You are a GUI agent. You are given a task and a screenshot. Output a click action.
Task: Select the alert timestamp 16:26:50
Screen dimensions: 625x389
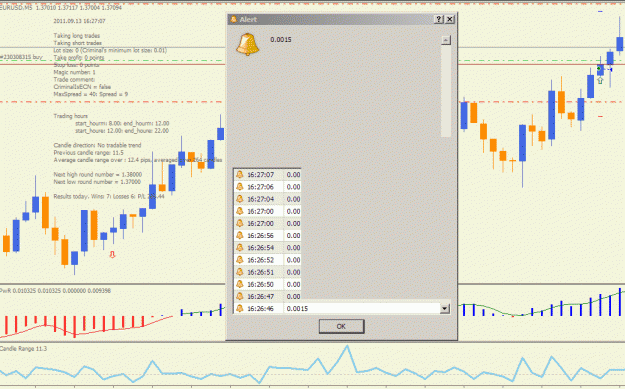tap(261, 284)
